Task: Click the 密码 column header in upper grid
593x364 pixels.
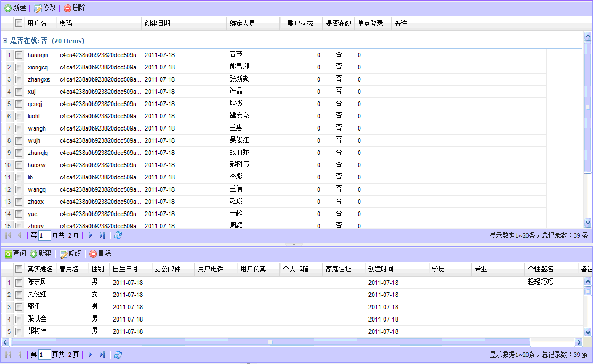Action: (x=99, y=23)
